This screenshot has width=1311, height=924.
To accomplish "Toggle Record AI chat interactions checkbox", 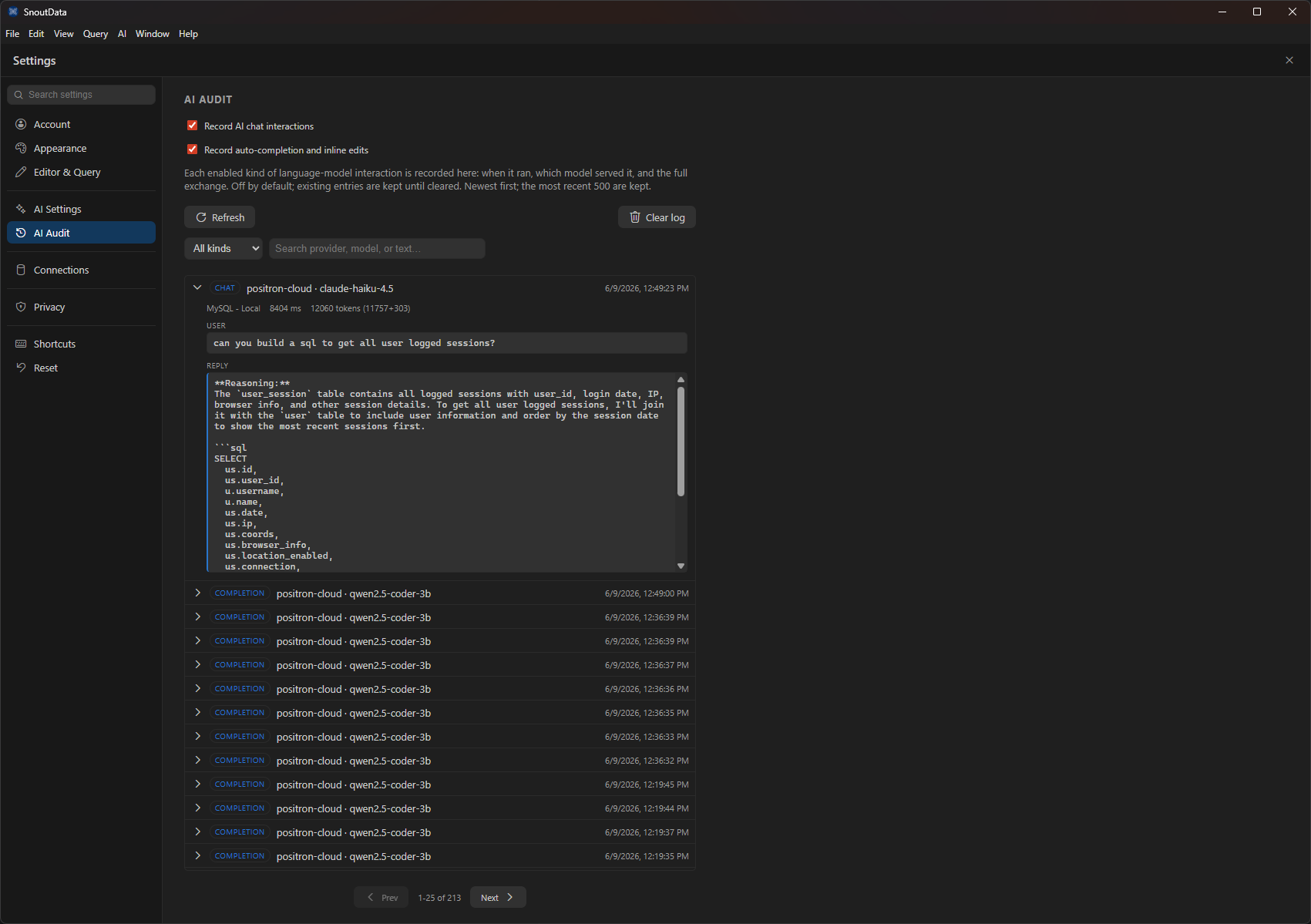I will [x=193, y=126].
